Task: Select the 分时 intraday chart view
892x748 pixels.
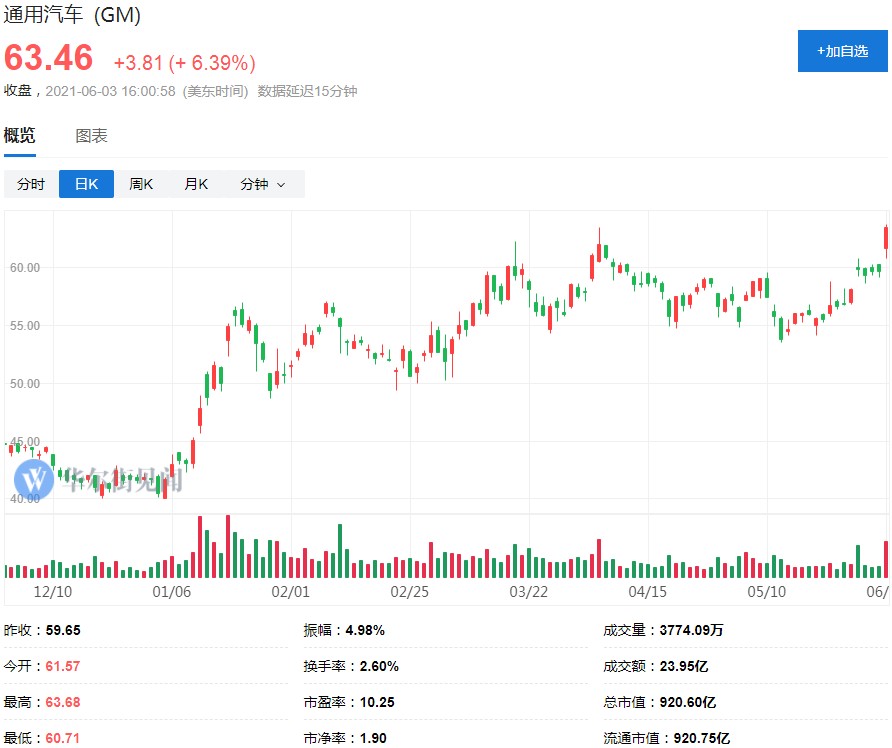Action: point(31,184)
